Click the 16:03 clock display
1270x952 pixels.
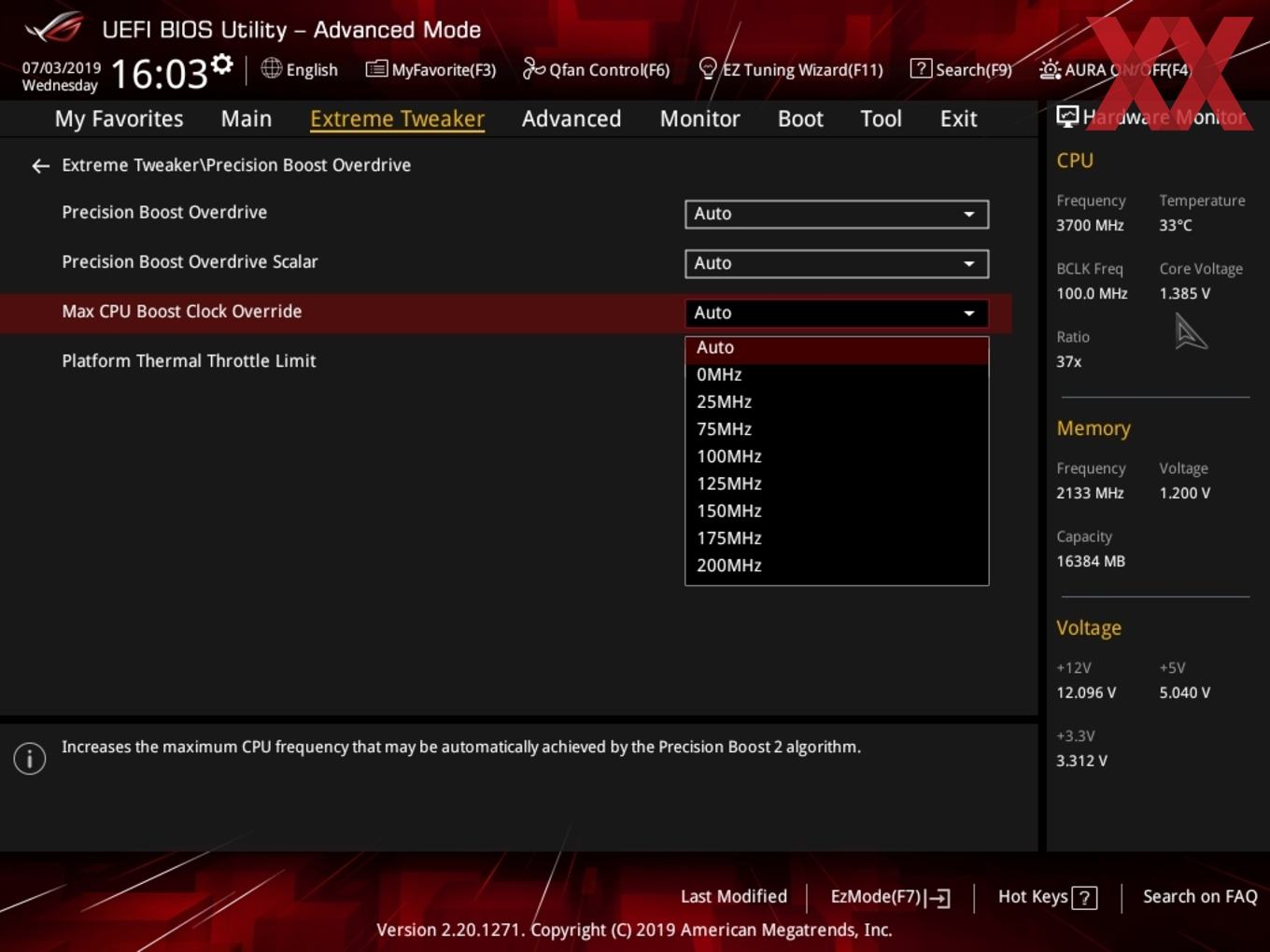pos(159,74)
